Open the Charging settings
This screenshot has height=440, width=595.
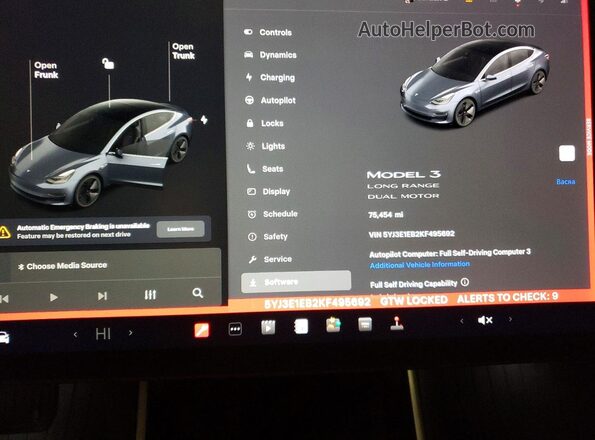[x=270, y=77]
